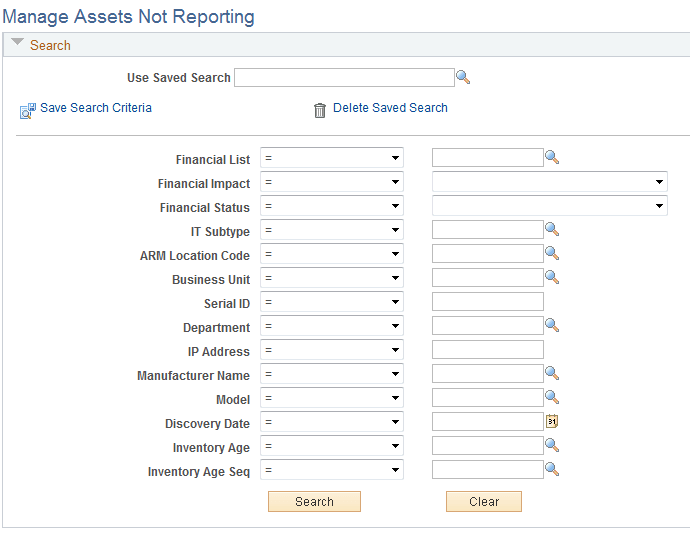690x539 pixels.
Task: Collapse the Search section triangle
Action: point(18,42)
